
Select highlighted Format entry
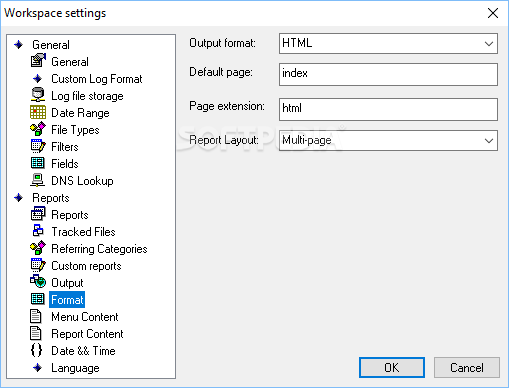point(67,300)
